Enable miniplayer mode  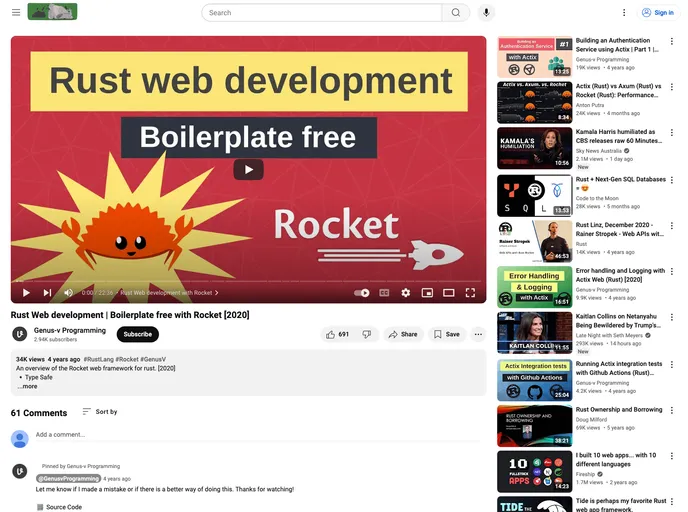[x=427, y=293]
